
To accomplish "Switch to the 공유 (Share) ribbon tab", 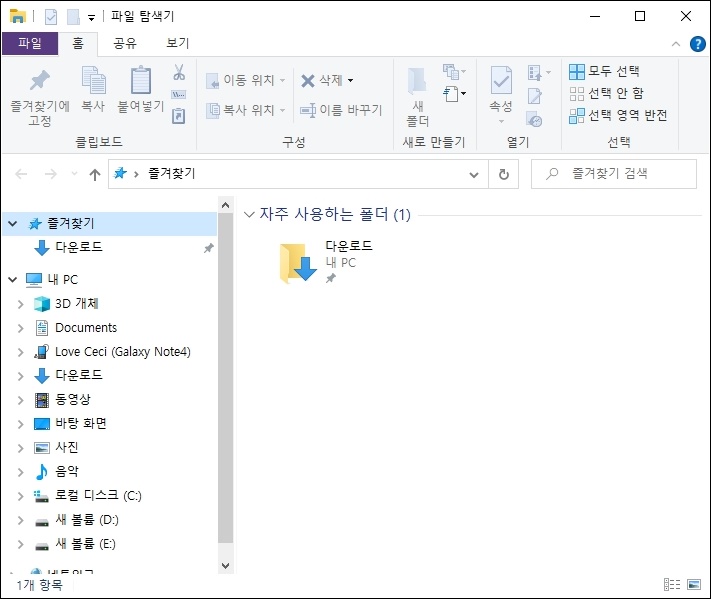I will click(x=125, y=44).
